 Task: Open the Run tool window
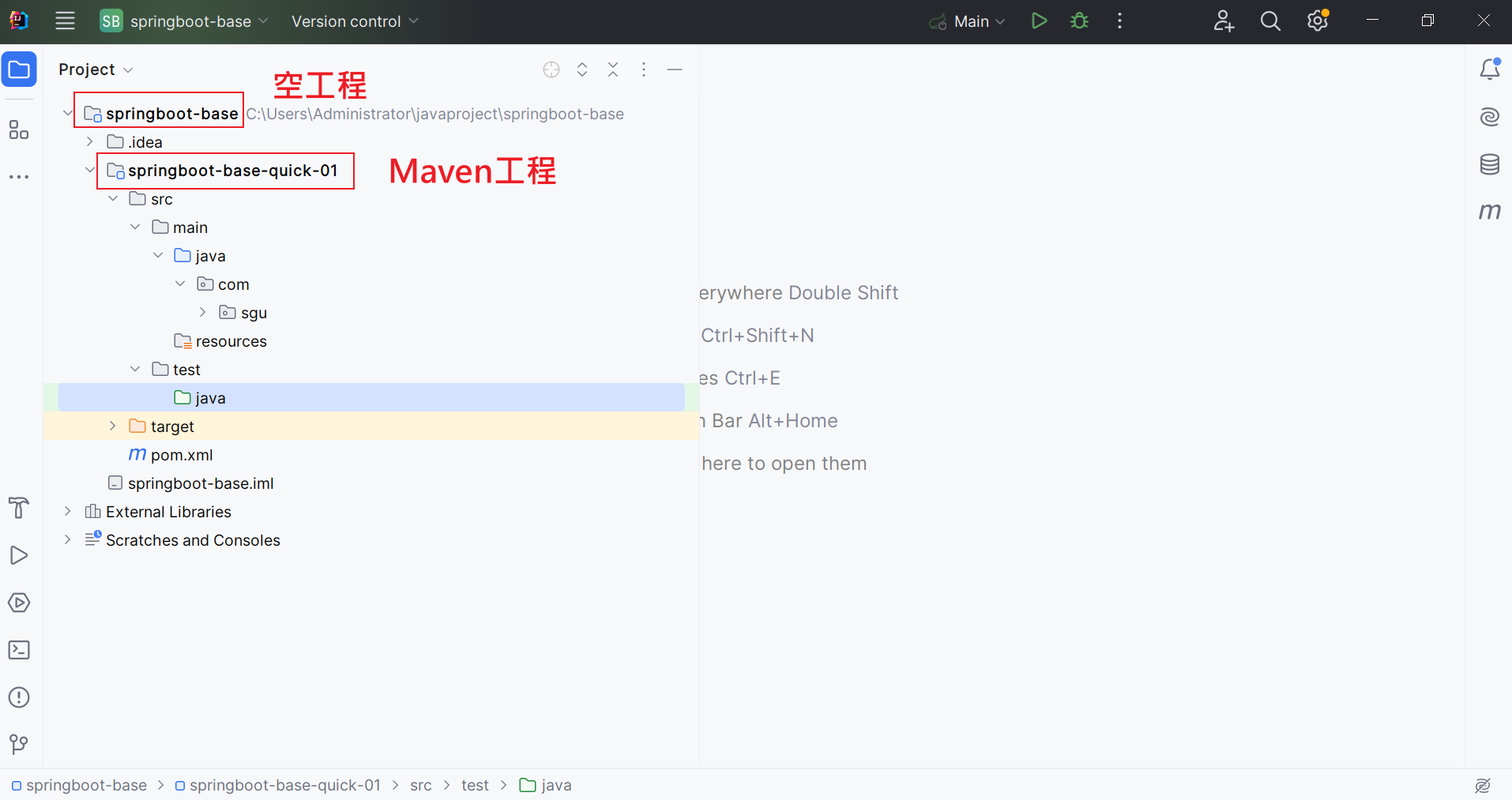tap(19, 555)
